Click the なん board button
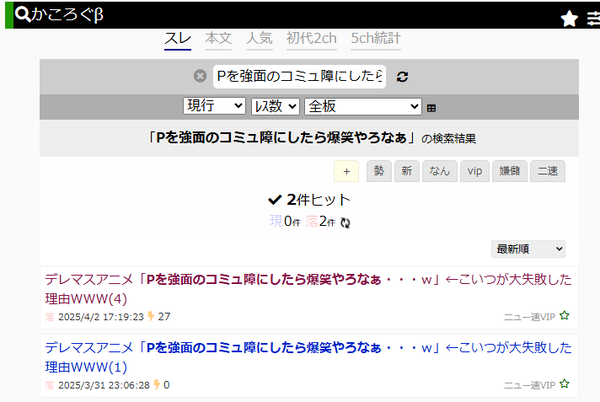This screenshot has height=402, width=600. click(440, 171)
